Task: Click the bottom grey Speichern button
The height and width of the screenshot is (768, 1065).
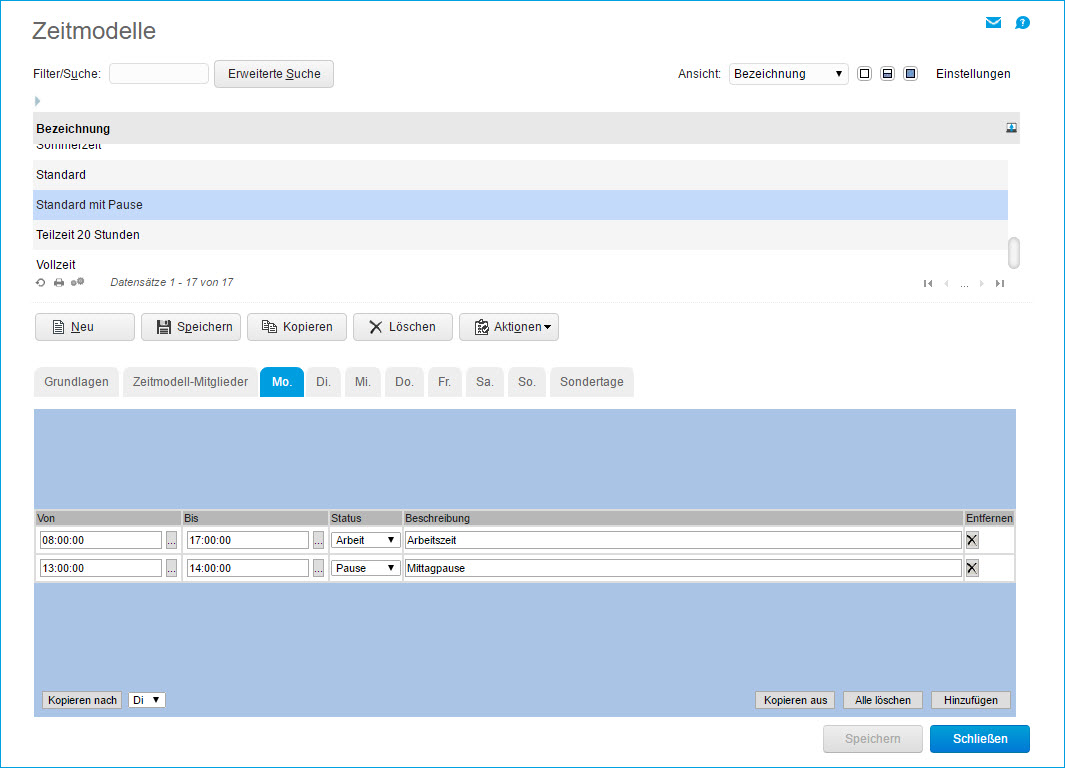Action: 873,739
